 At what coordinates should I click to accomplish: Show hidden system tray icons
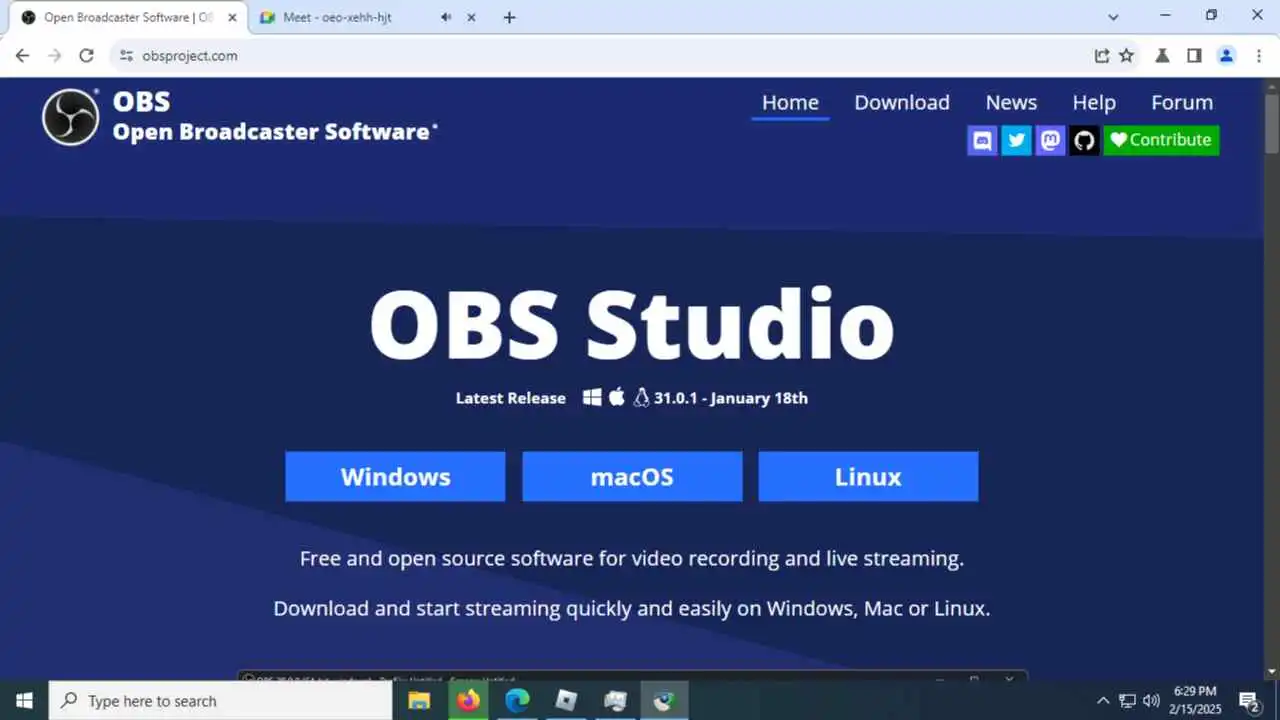coord(1103,701)
